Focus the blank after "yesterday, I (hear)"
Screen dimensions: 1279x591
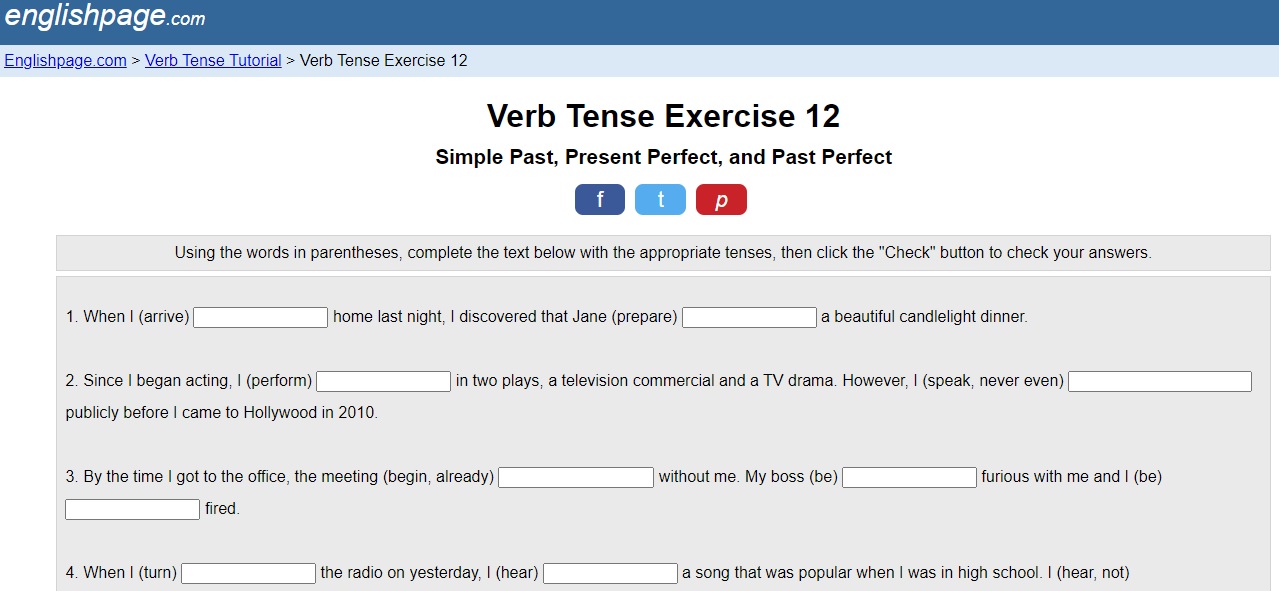[x=610, y=573]
